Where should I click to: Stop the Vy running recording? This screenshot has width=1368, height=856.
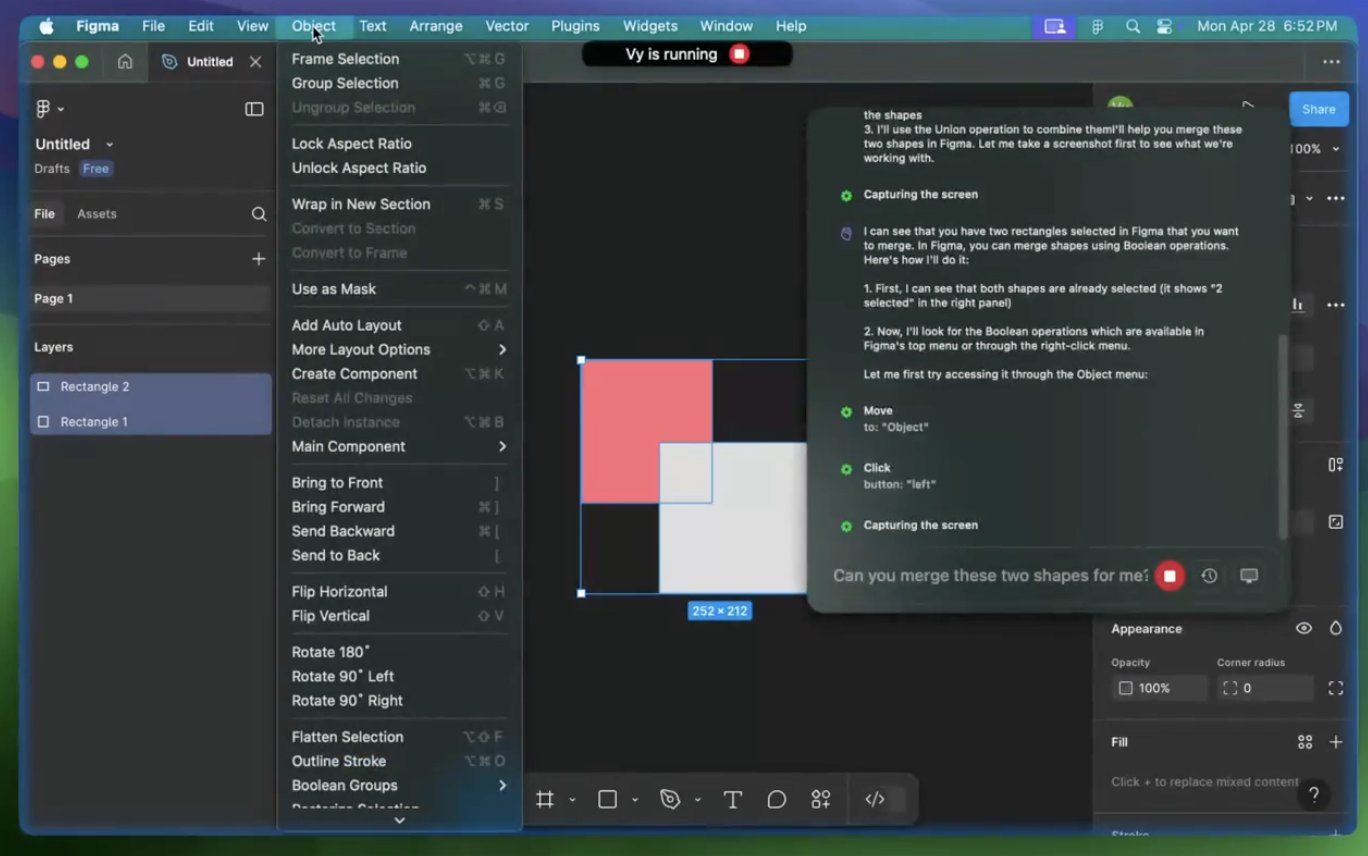pos(739,54)
